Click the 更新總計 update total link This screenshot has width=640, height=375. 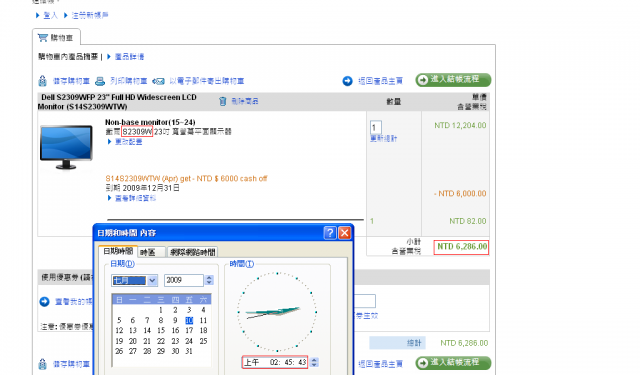383,139
